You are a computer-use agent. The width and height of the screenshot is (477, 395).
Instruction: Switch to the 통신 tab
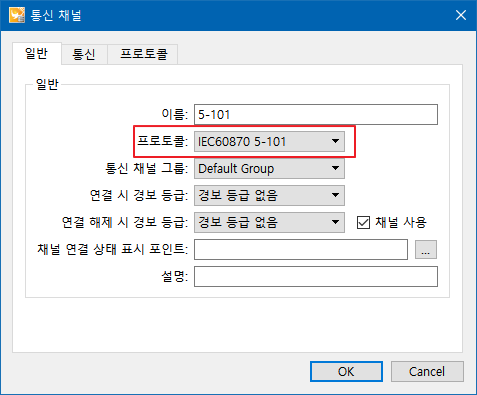click(84, 54)
